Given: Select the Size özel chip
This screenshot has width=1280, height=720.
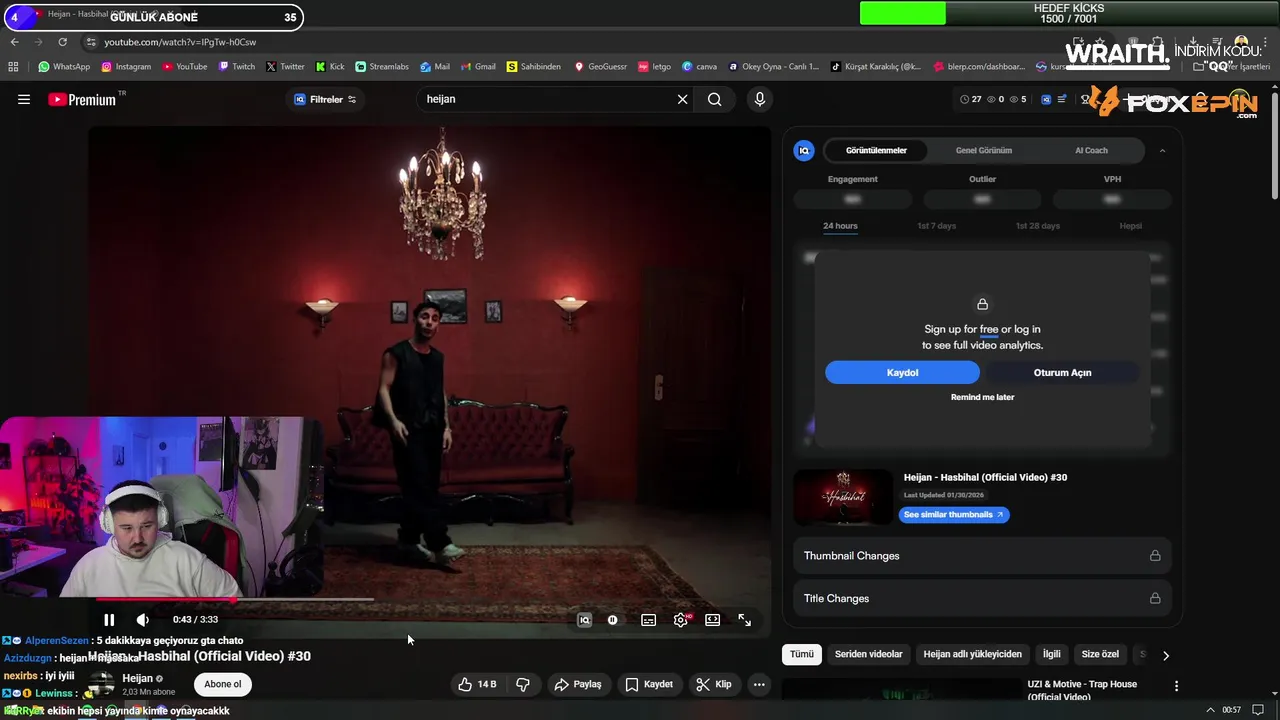Looking at the screenshot, I should coord(1100,654).
